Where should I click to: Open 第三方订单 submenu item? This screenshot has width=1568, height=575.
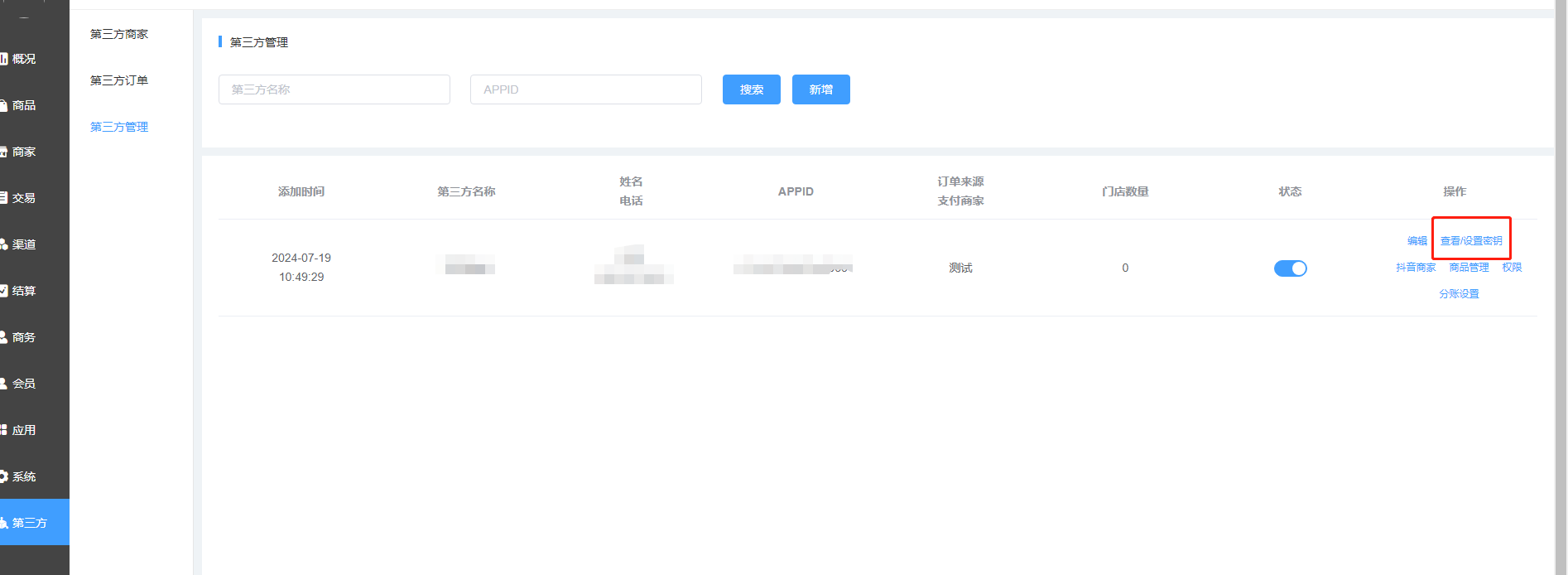(x=119, y=80)
